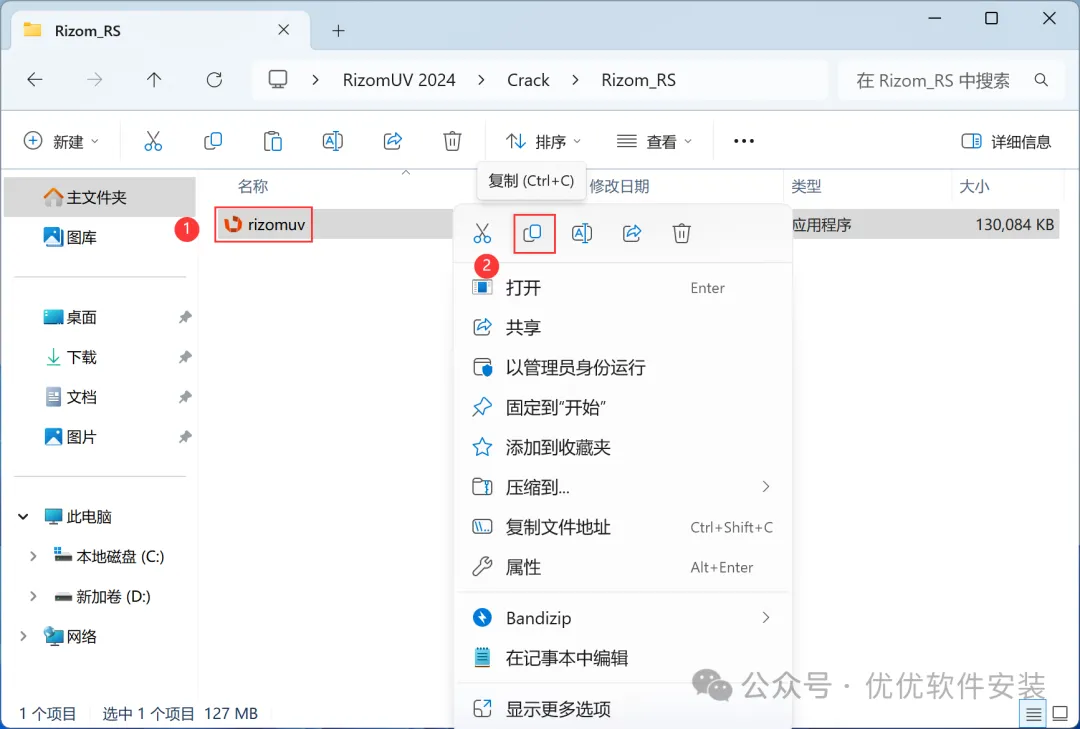Click the Share icon in the toolbar
This screenshot has height=729, width=1080.
coord(393,141)
